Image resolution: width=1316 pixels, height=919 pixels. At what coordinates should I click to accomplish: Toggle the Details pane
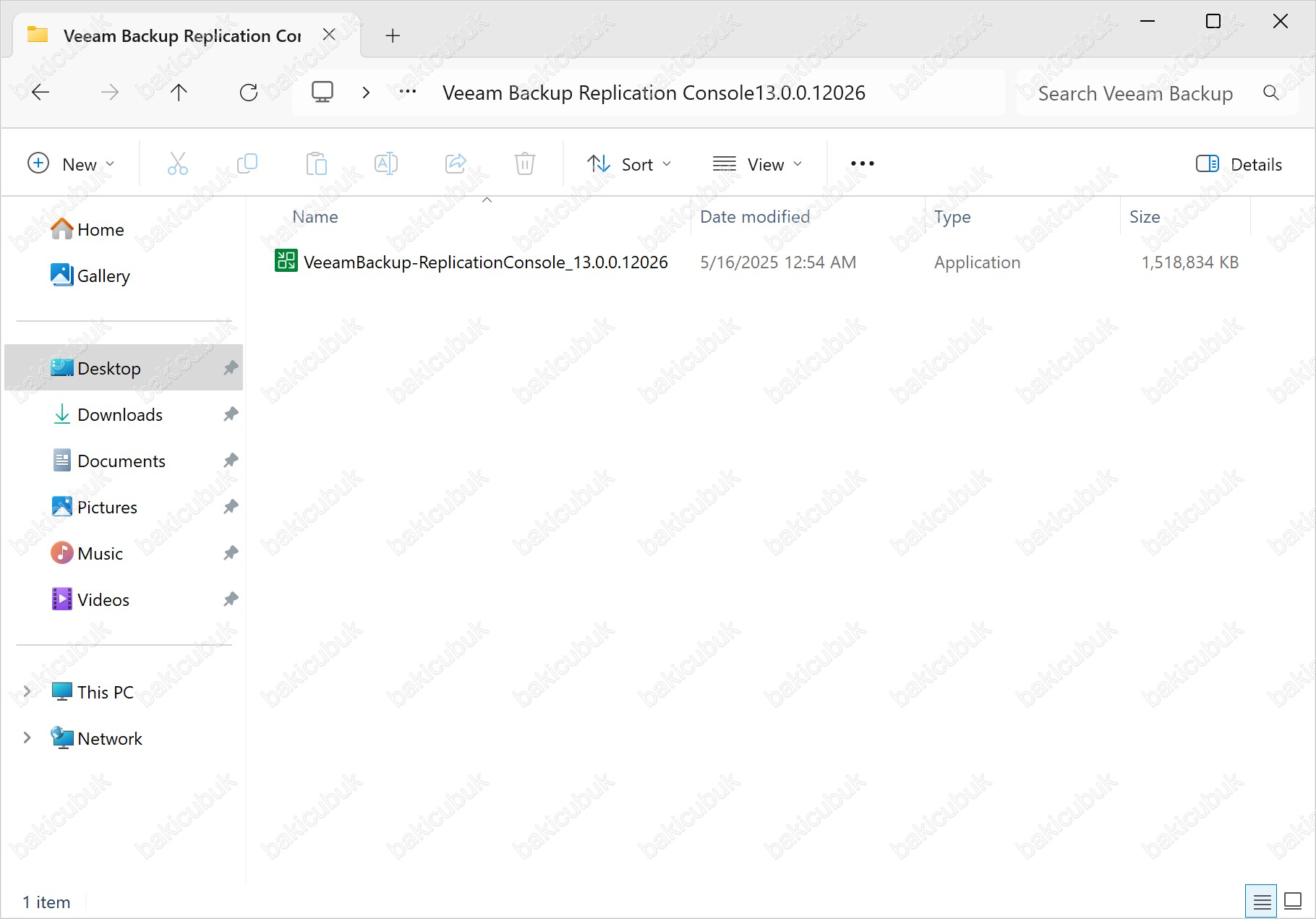point(1239,164)
